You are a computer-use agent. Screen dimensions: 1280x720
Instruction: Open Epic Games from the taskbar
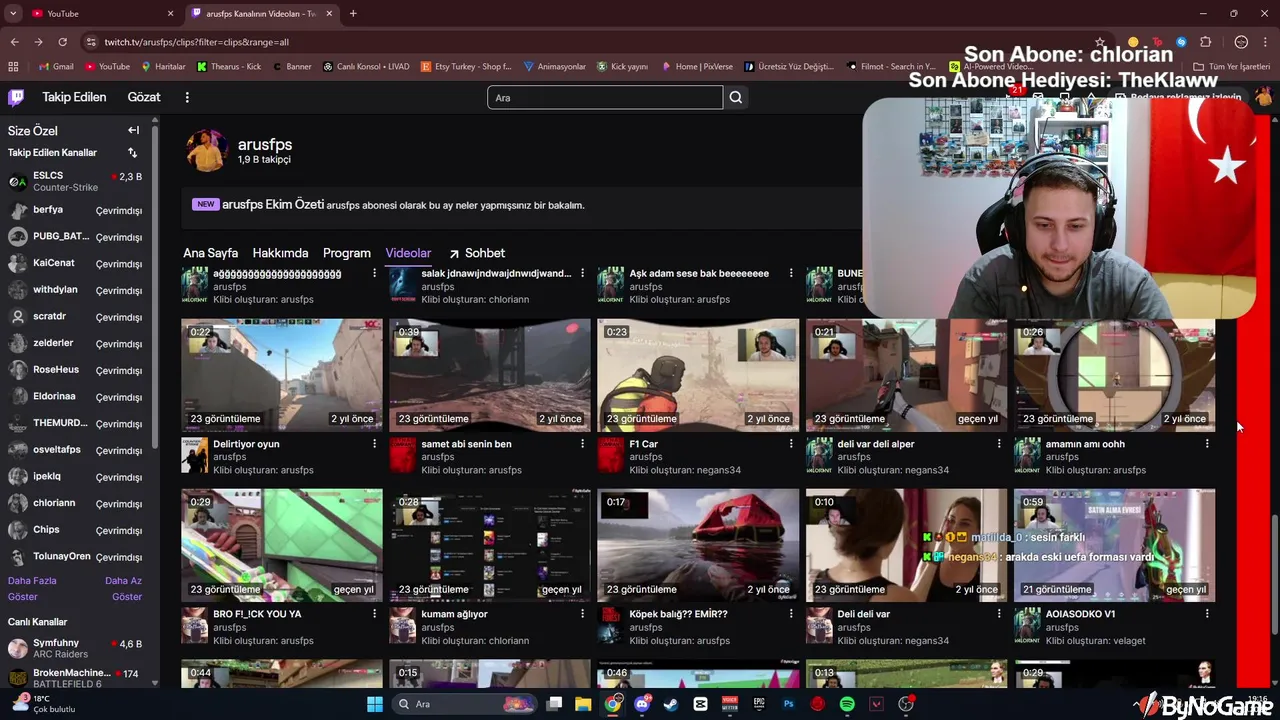point(759,704)
